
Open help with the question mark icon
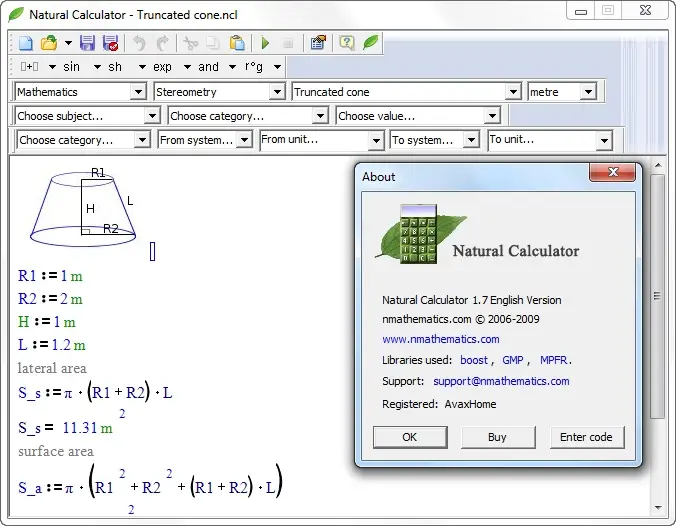pyautogui.click(x=347, y=43)
